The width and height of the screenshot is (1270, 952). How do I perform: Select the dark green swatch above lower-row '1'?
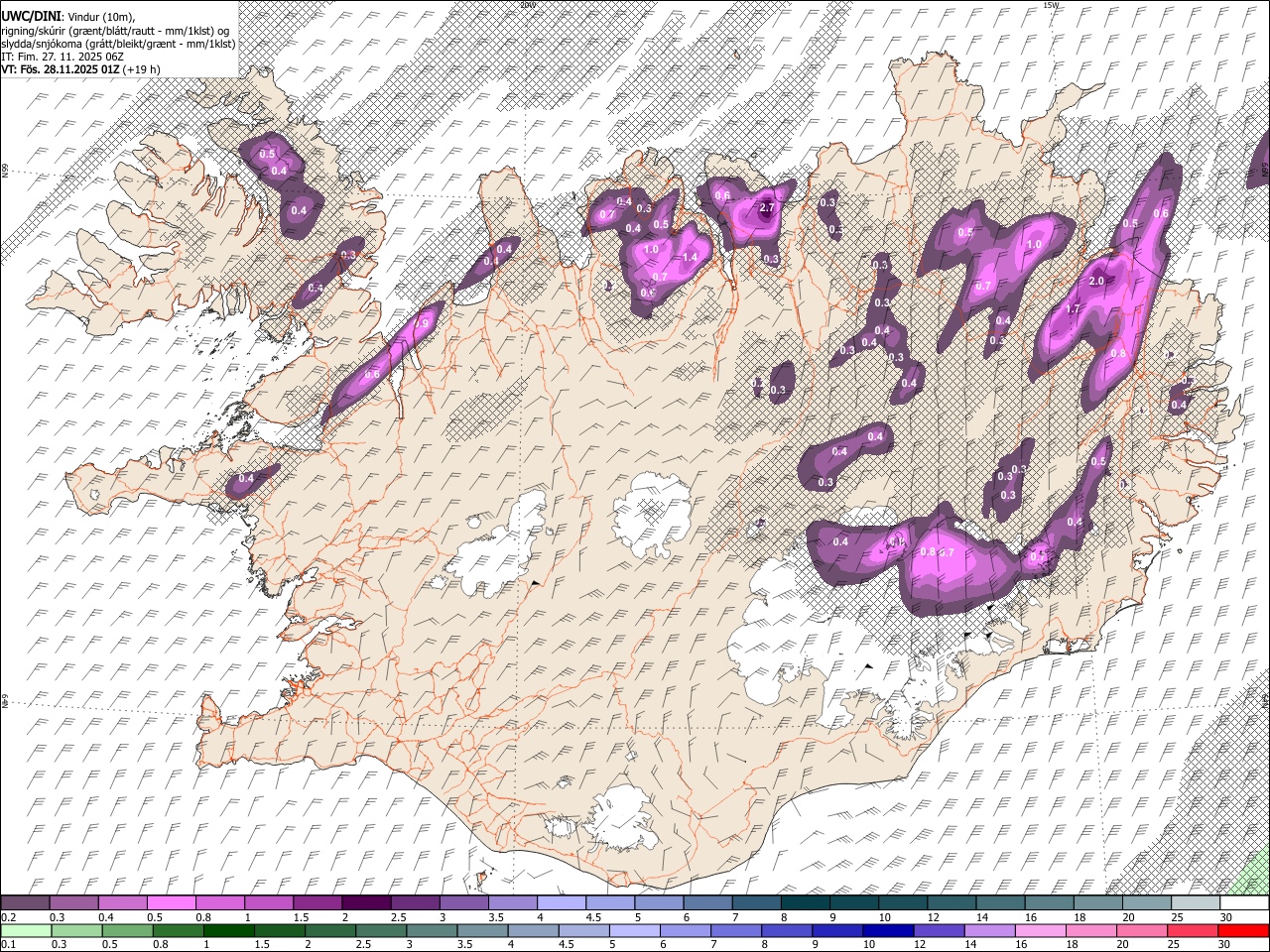(228, 931)
